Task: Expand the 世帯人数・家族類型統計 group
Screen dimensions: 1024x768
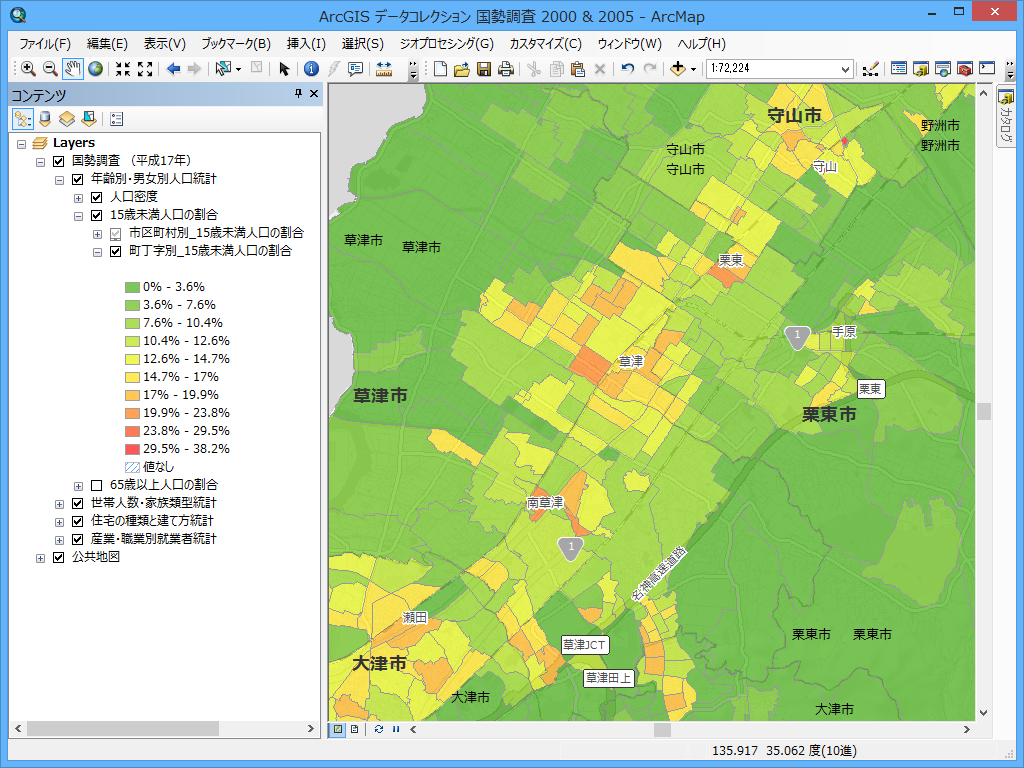Action: tap(59, 503)
